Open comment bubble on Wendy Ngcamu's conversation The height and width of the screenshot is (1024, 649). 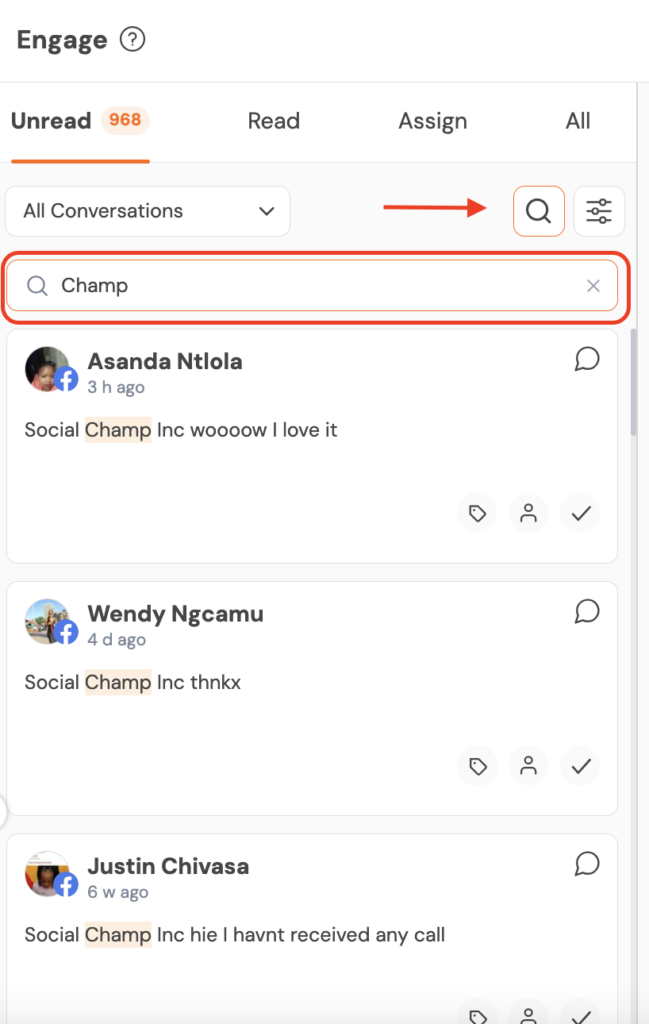point(587,612)
